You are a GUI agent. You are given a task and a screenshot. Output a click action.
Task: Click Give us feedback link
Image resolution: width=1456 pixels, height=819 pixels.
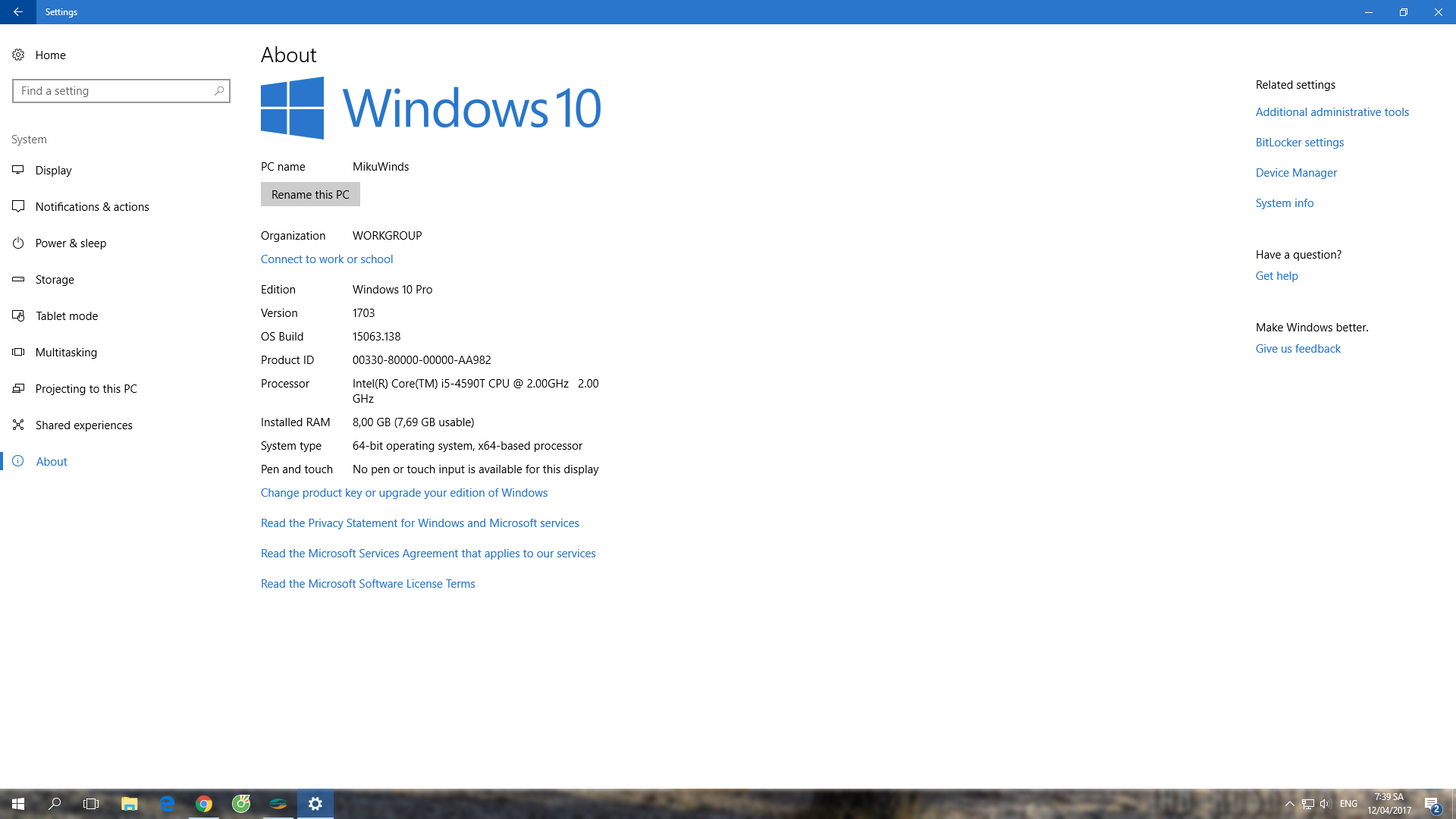pyautogui.click(x=1298, y=349)
